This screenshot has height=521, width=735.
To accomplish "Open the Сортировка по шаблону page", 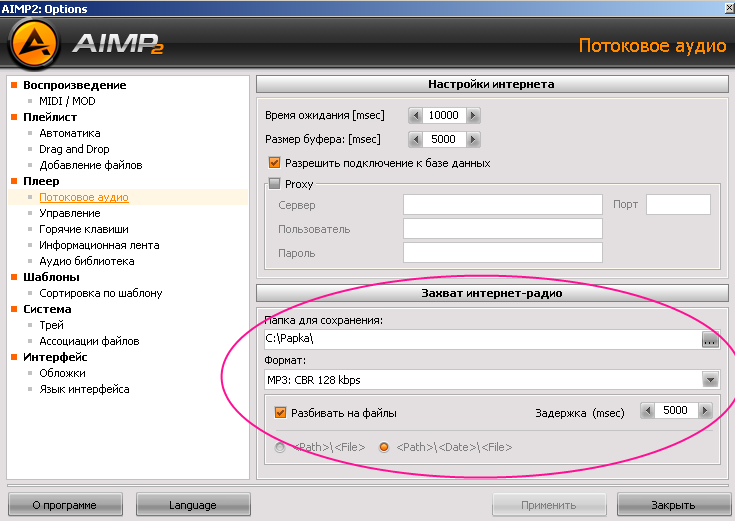I will click(101, 293).
